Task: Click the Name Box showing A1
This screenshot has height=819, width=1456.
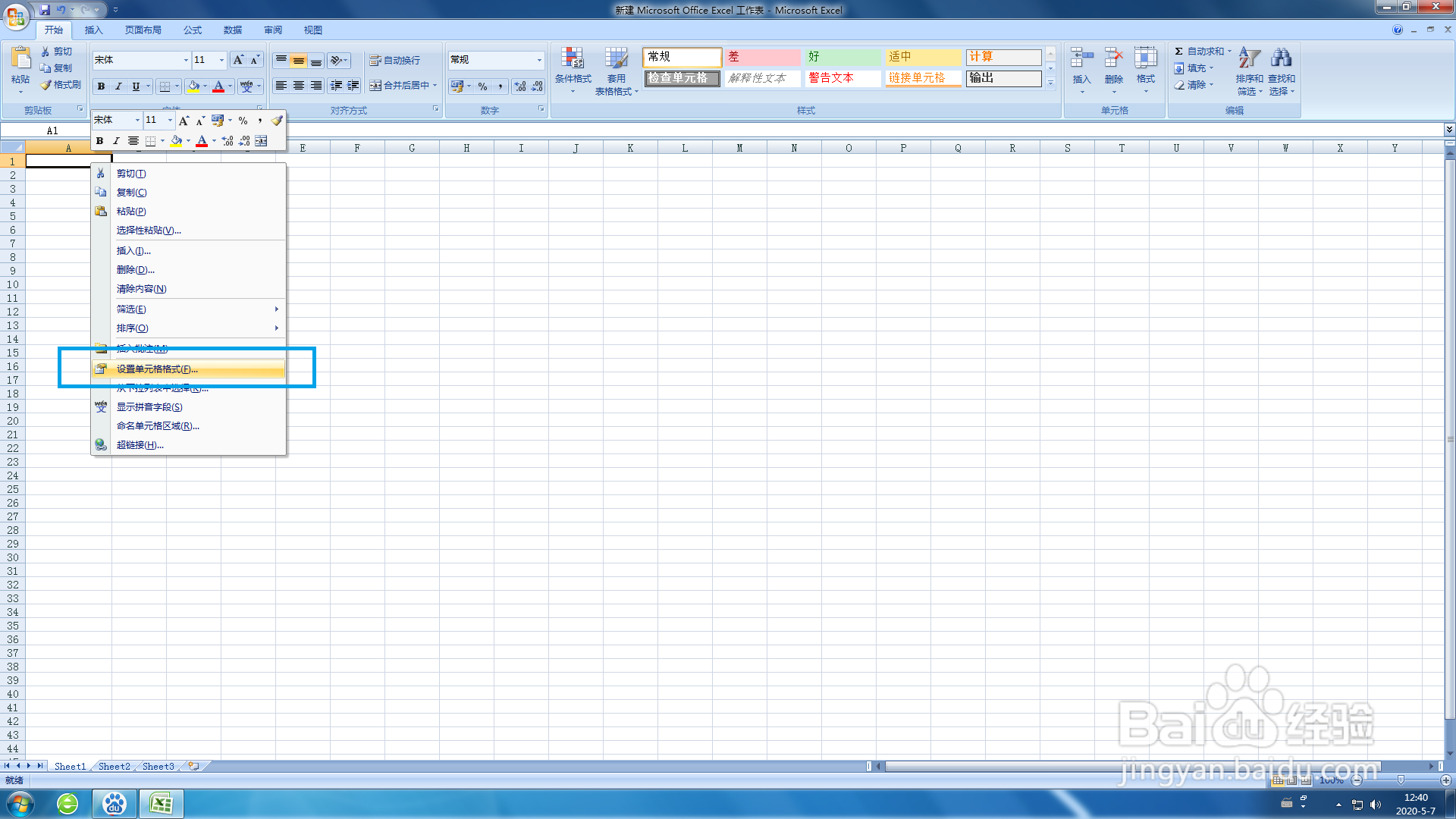Action: 52,130
